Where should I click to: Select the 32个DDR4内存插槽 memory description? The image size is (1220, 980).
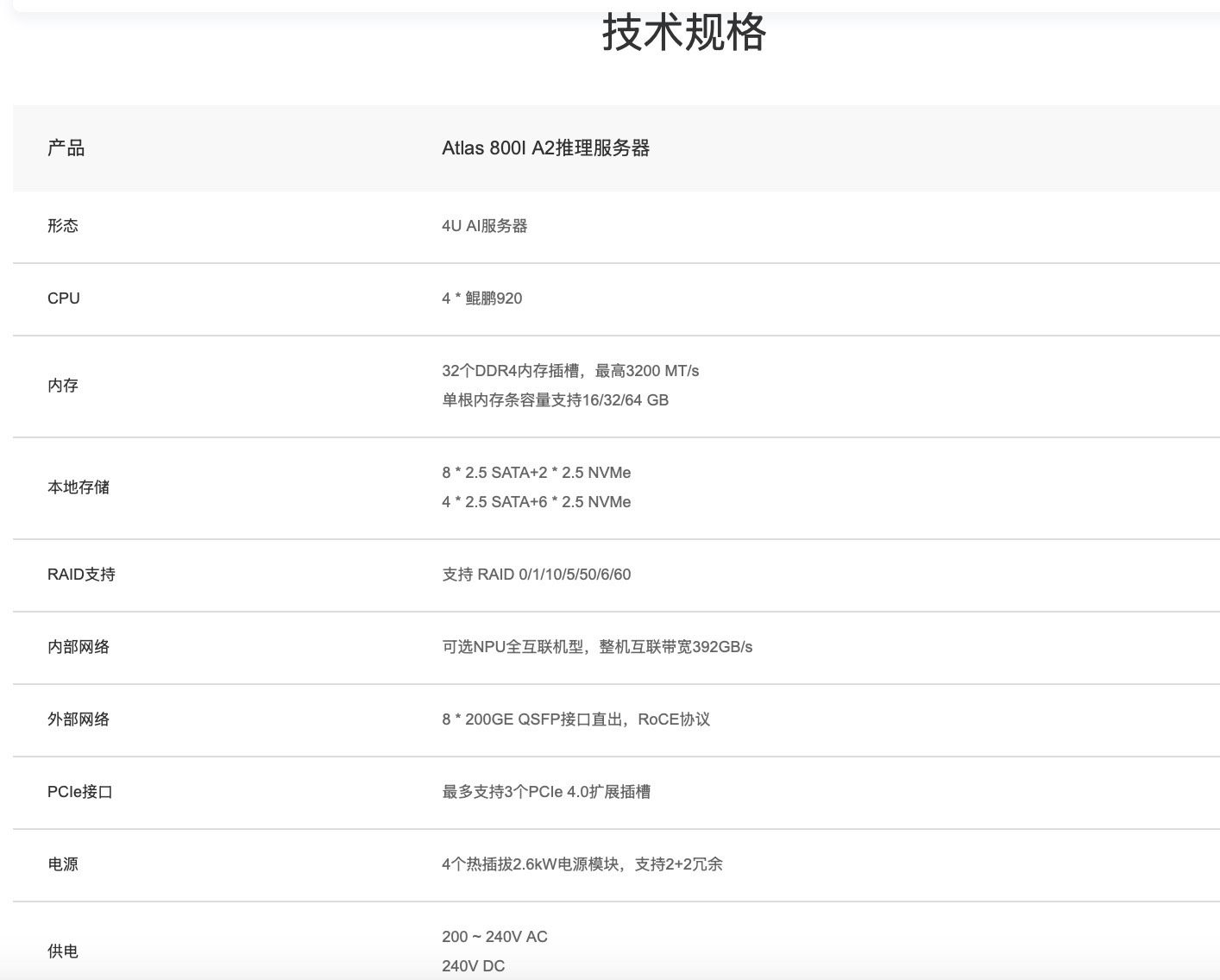(570, 371)
